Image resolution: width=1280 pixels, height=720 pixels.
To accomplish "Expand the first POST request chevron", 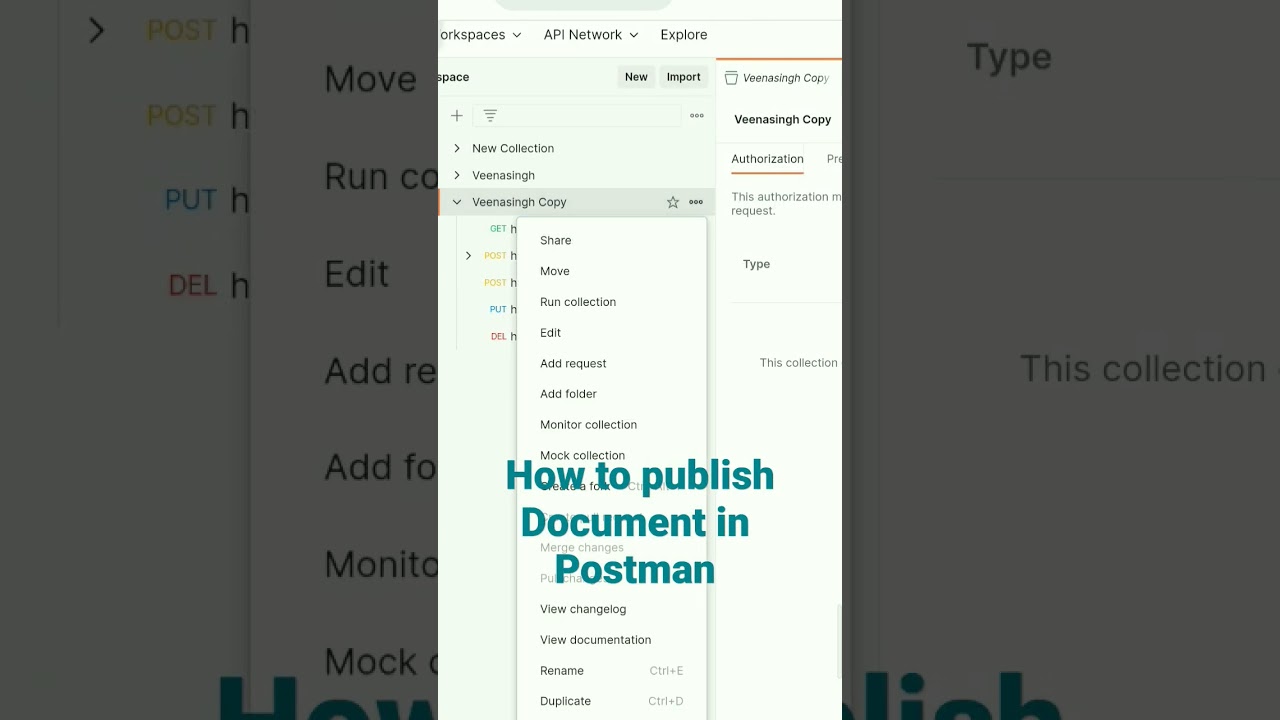I will [x=468, y=256].
